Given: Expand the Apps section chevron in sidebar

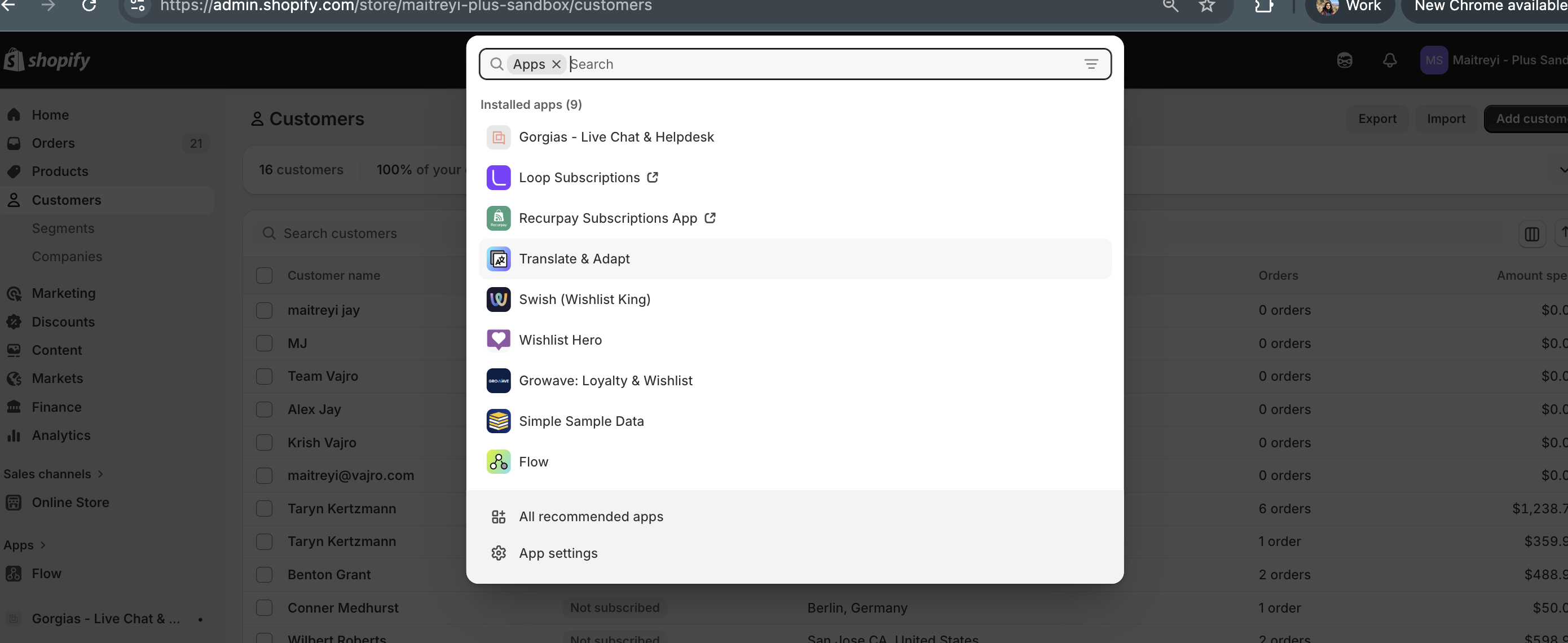Looking at the screenshot, I should [x=43, y=545].
